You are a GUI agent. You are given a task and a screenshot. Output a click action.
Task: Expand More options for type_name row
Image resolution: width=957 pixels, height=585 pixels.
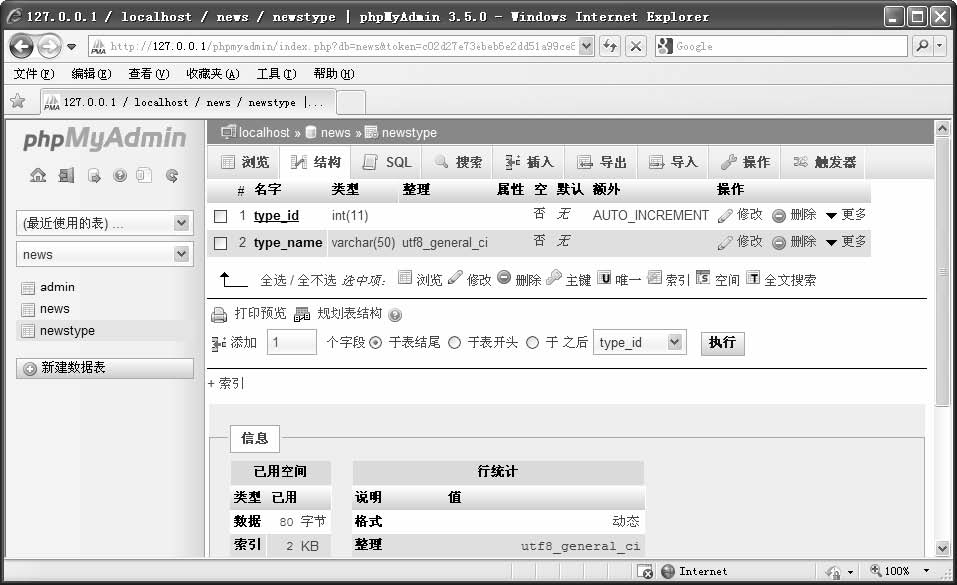click(846, 242)
